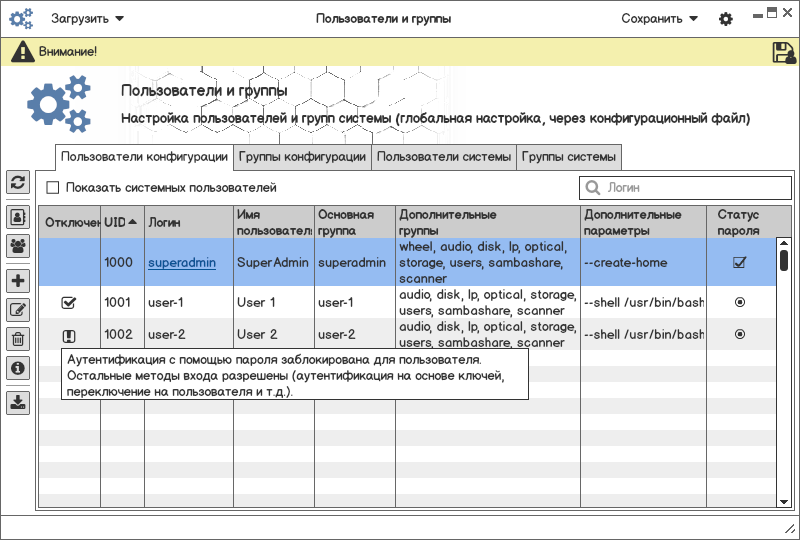Click the download/import icon in the sidebar

[x=18, y=403]
